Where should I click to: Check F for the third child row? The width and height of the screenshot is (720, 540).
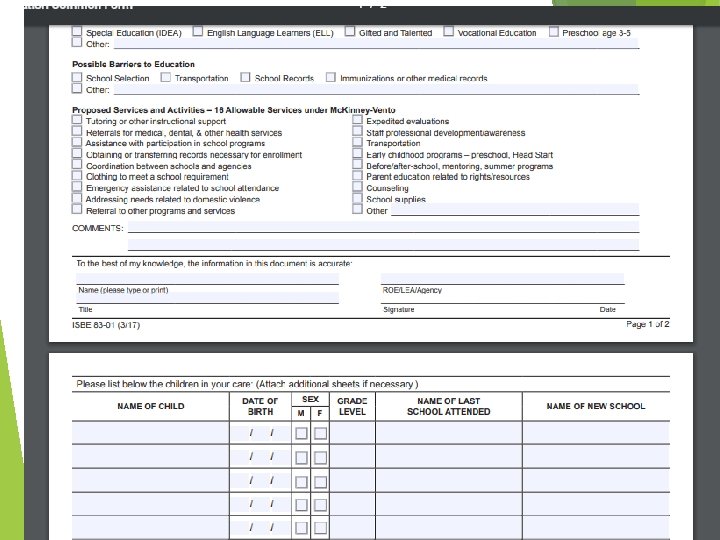pyautogui.click(x=321, y=482)
